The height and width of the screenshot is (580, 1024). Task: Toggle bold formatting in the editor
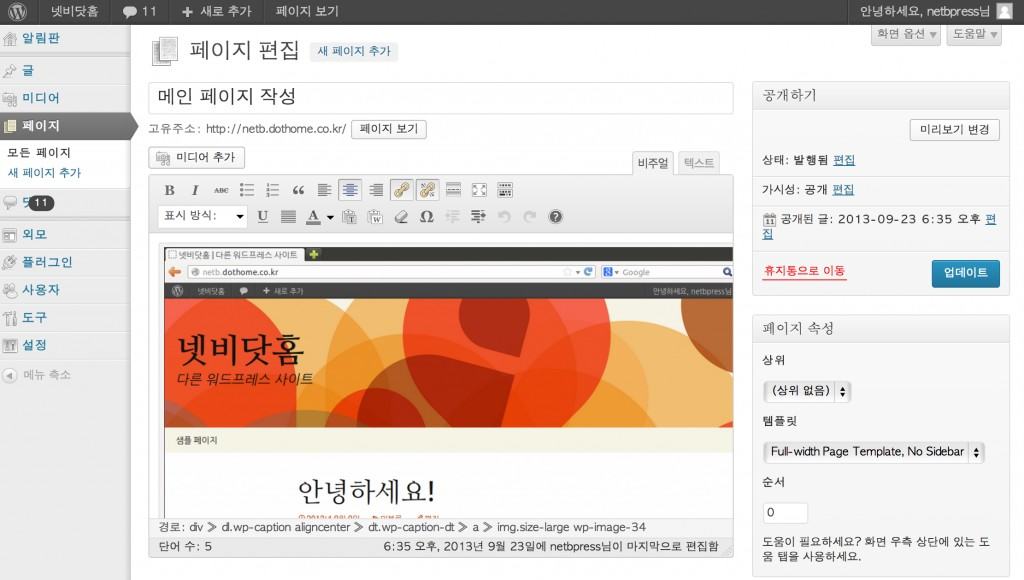(x=169, y=190)
